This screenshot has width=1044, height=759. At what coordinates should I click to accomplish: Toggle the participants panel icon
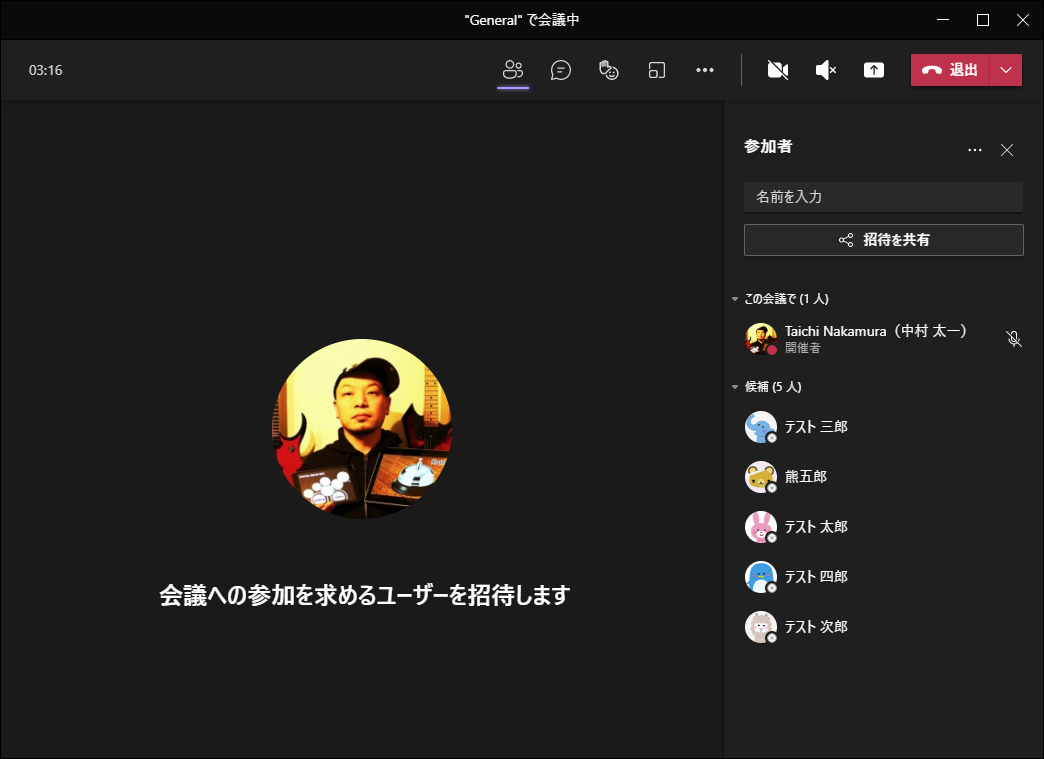(x=513, y=70)
